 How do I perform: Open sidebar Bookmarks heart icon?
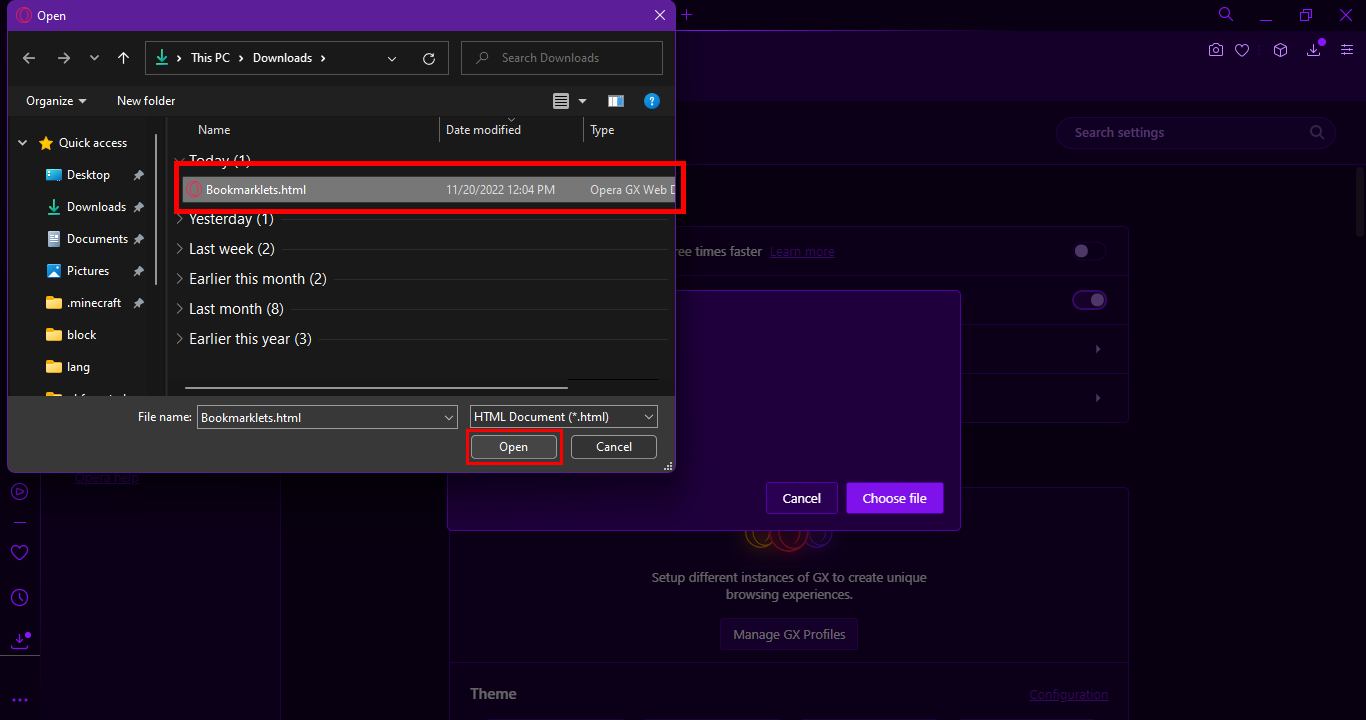[x=19, y=552]
